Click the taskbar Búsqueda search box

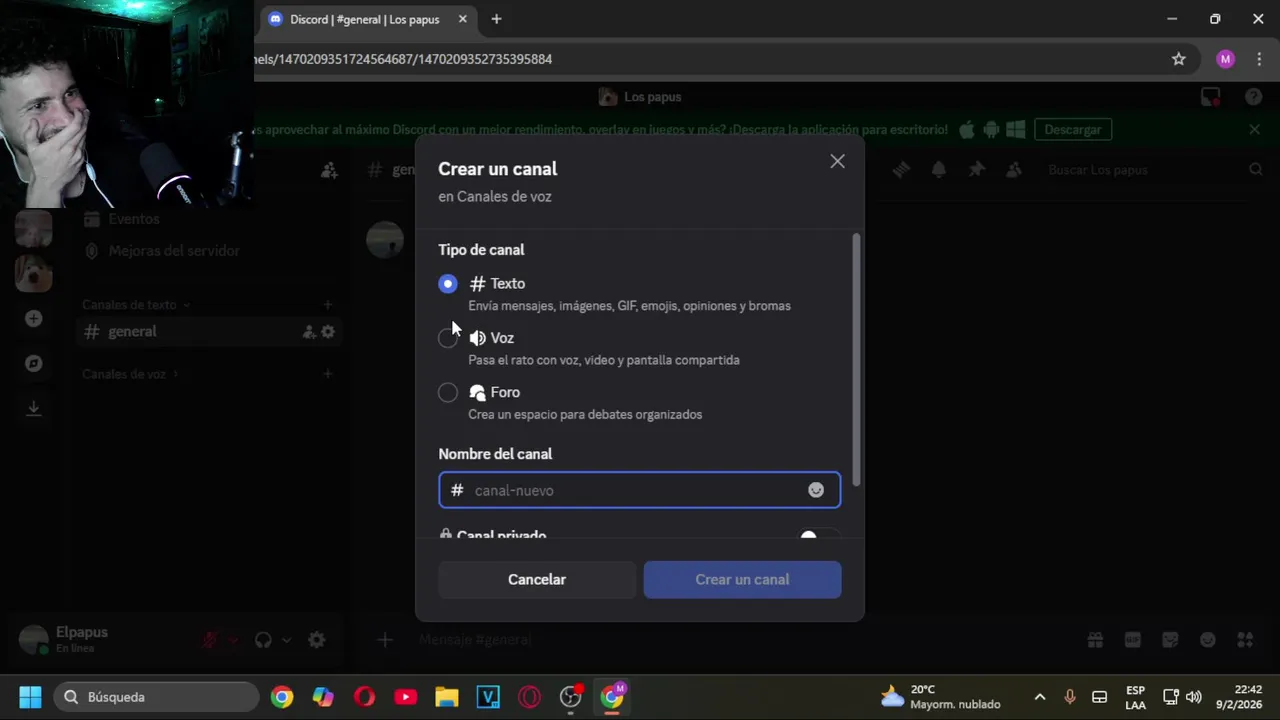pyautogui.click(x=157, y=697)
